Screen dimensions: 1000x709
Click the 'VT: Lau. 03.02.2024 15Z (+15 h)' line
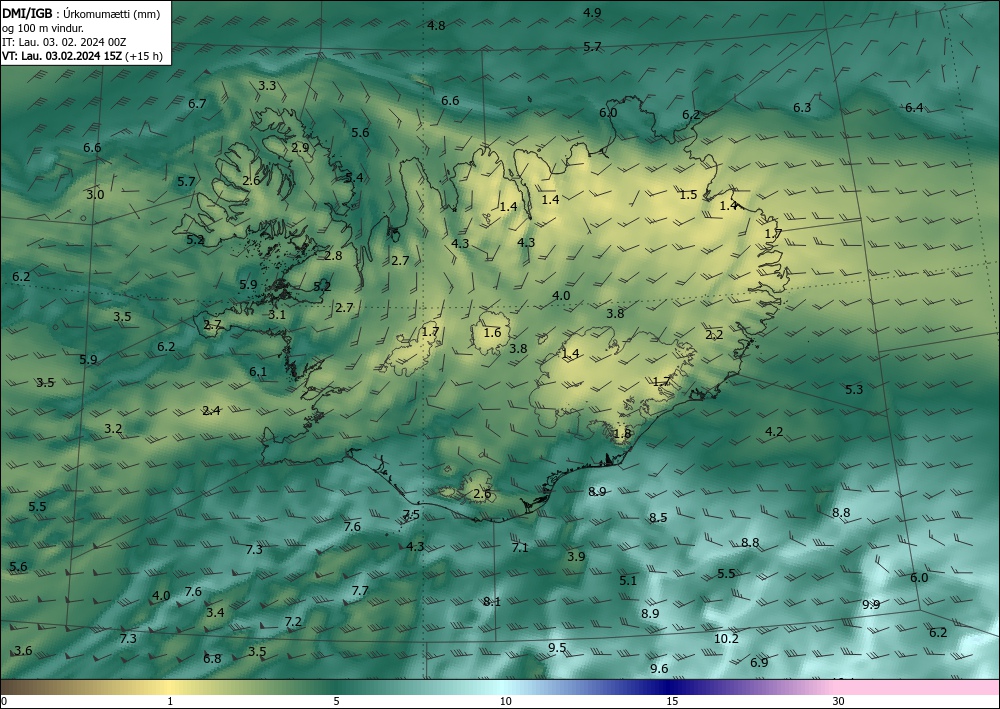(82, 56)
